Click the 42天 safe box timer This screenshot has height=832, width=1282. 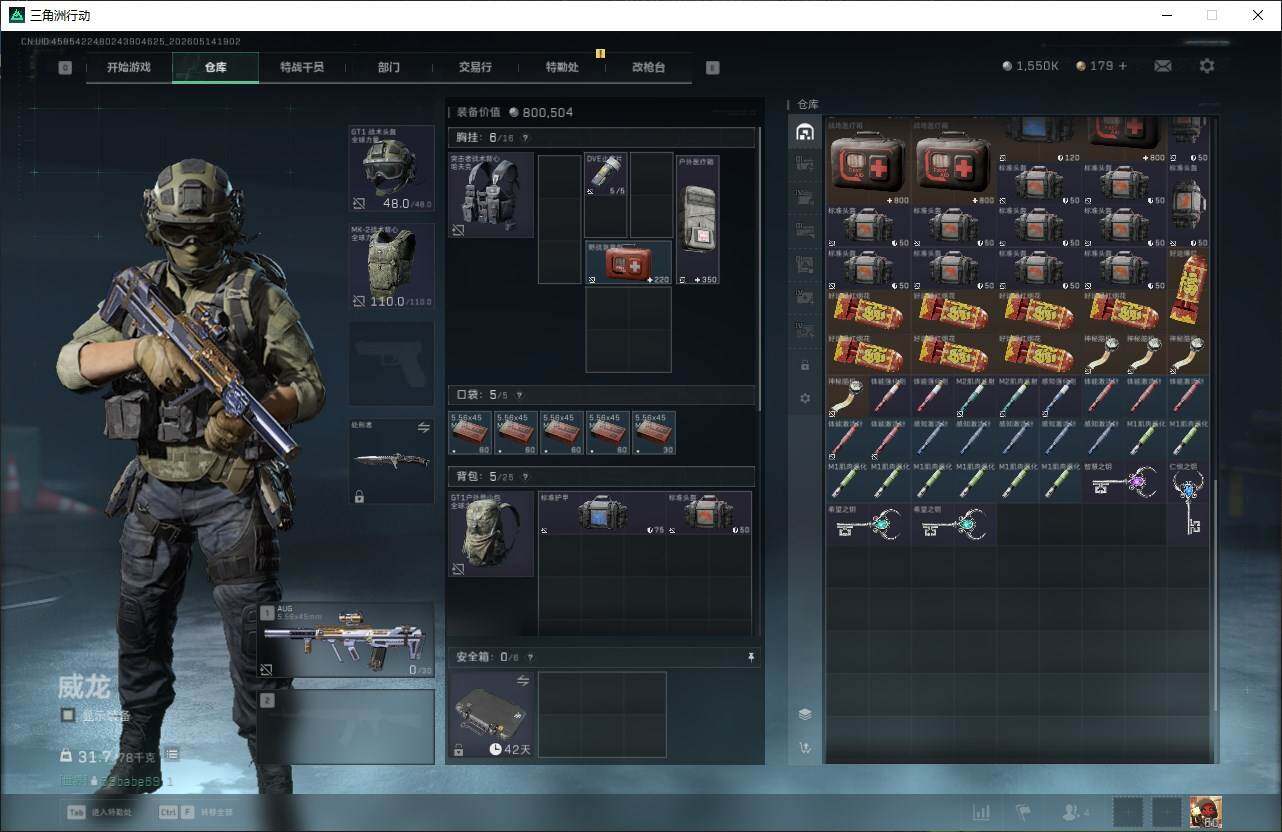[x=510, y=749]
